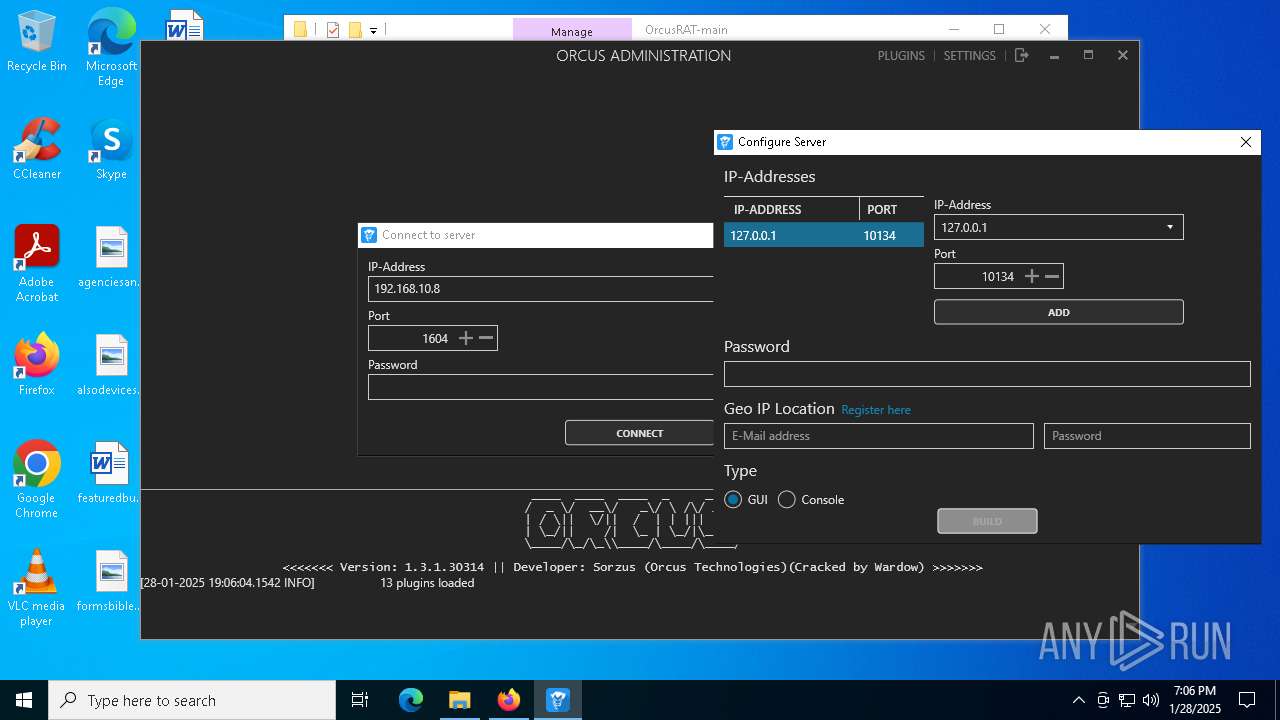Click the IP-ADDRESS column header
The height and width of the screenshot is (720, 1280).
(791, 209)
